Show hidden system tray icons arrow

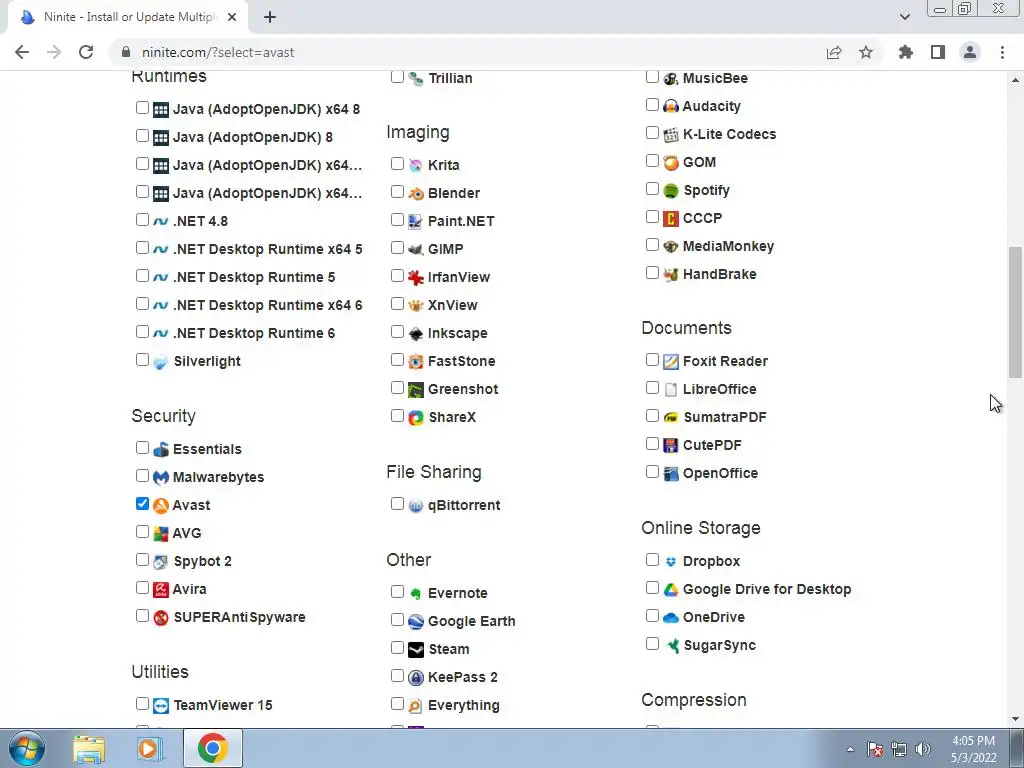tap(850, 749)
